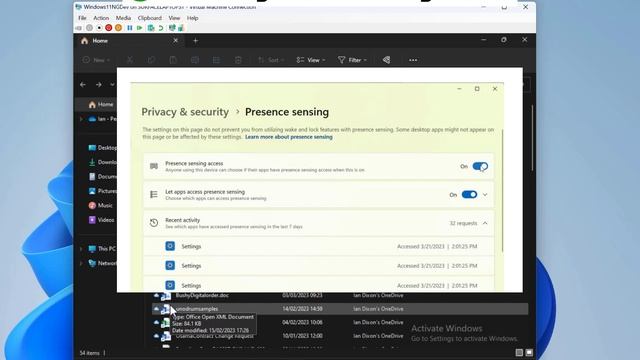The height and width of the screenshot is (360, 640).
Task: Expand the Let apps access presence sensing chevron
Action: pyautogui.click(x=485, y=195)
